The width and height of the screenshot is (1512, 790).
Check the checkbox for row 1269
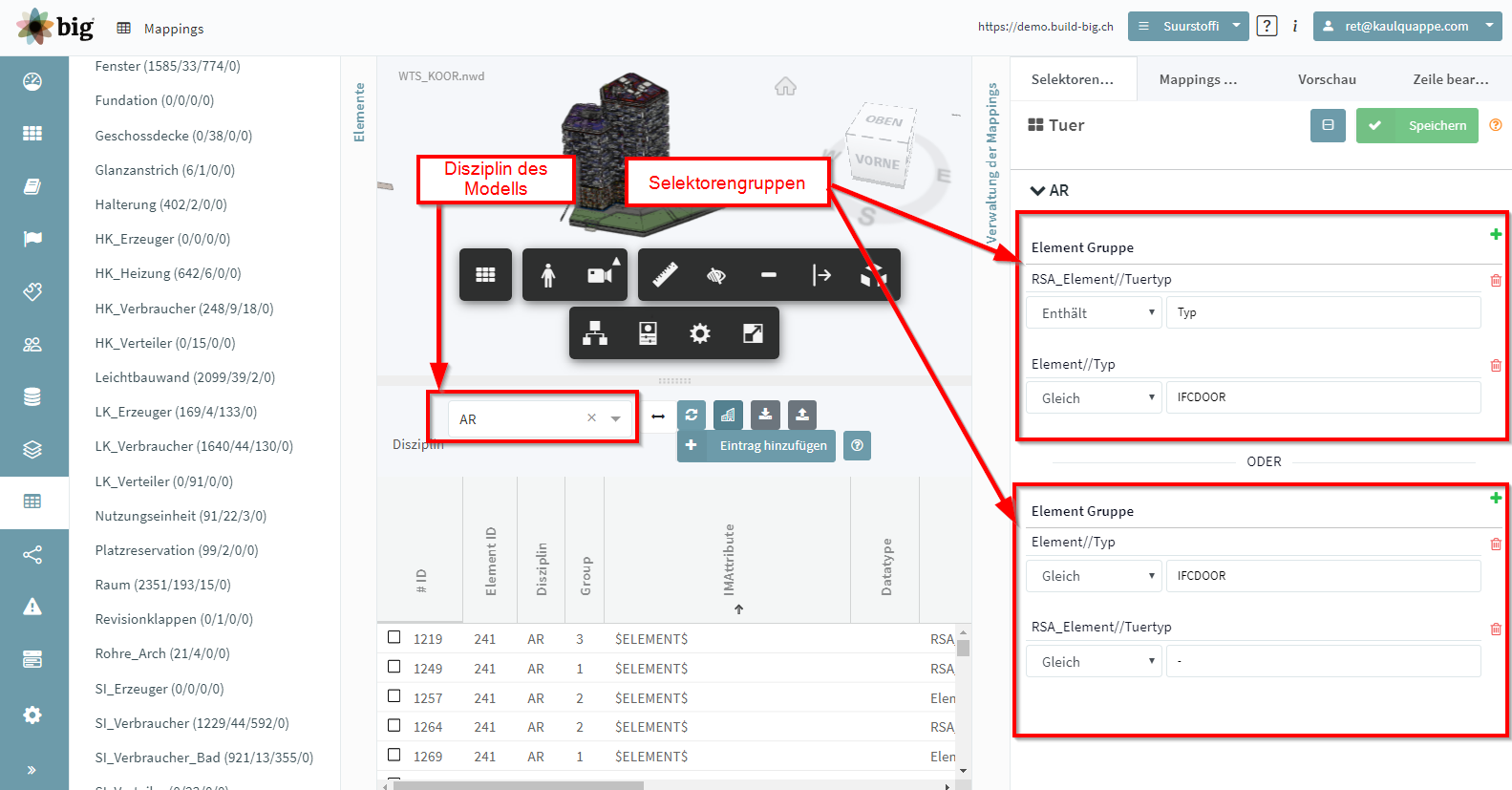(x=394, y=755)
